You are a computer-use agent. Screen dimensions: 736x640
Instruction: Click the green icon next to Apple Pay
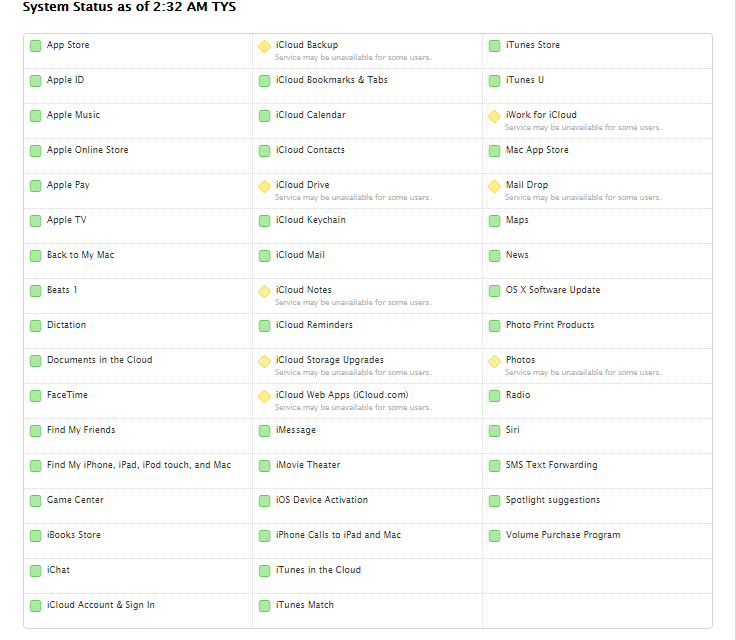[35, 186]
